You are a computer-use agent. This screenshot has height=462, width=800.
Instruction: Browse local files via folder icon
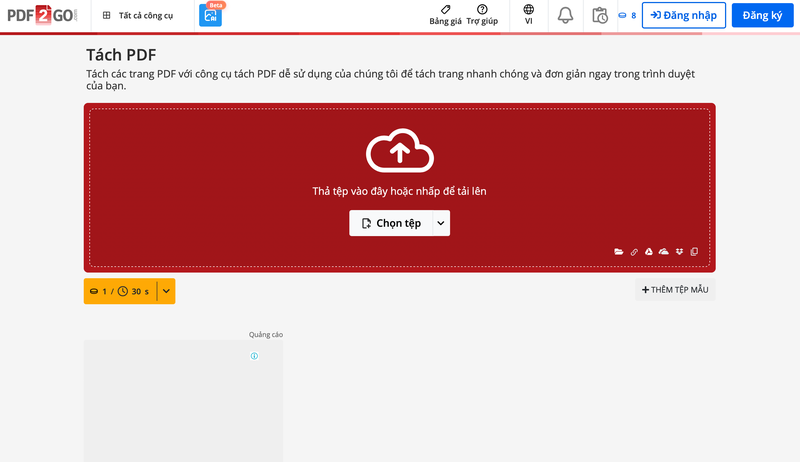(619, 251)
